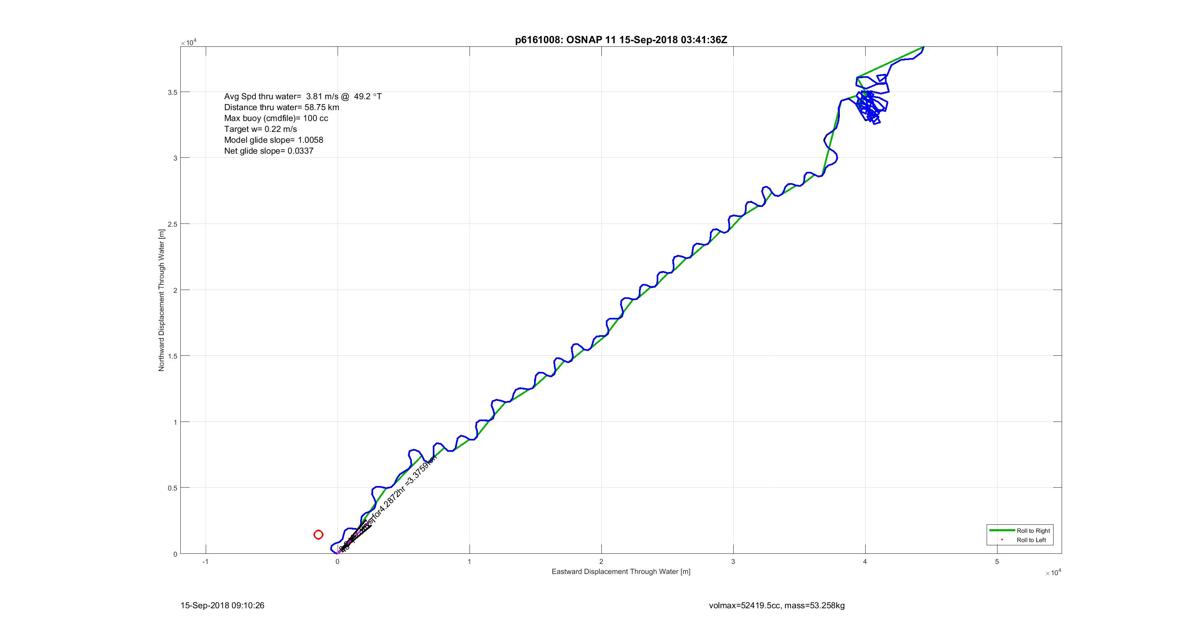Click the 'Northward Displacement Through Water [m]' axis label
The height and width of the screenshot is (622, 1200).
click(x=162, y=301)
